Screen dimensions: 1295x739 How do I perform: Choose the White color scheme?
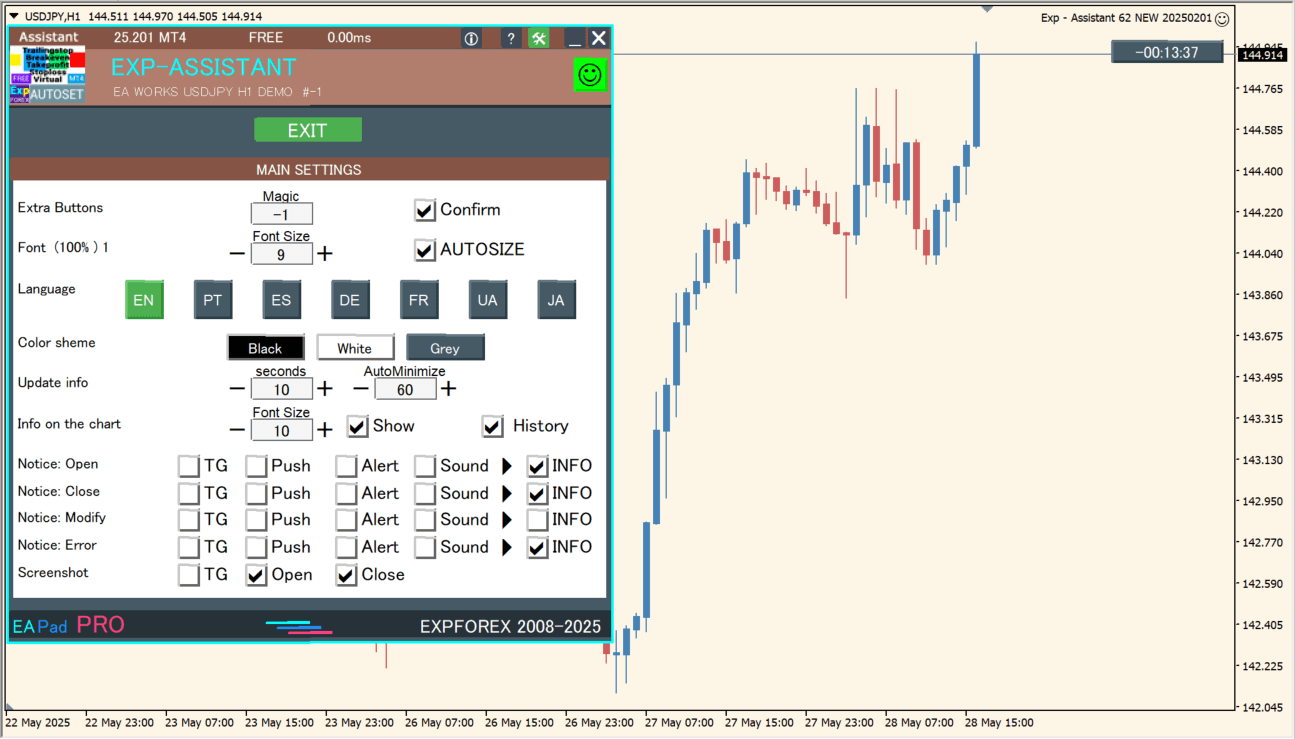click(355, 348)
